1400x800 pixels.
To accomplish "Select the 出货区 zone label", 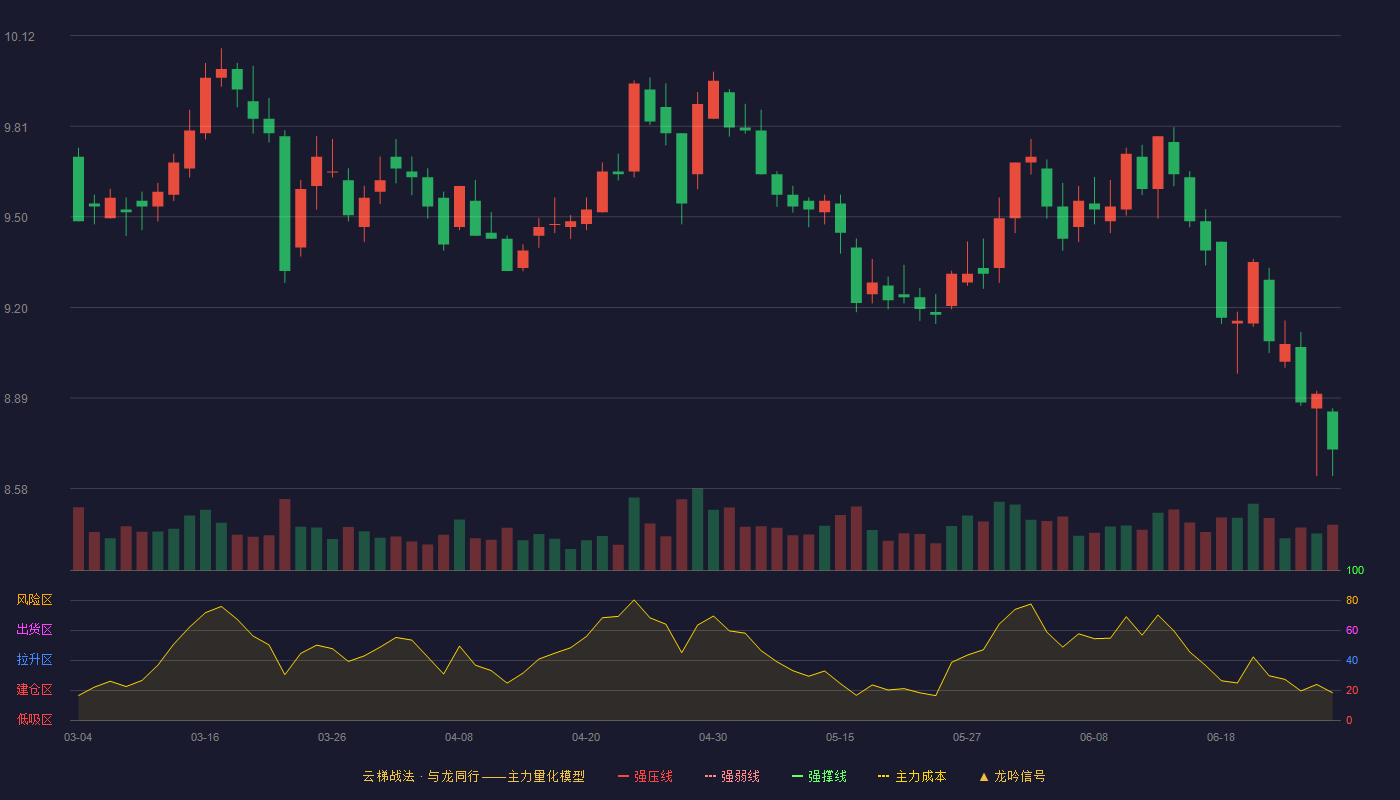I will [34, 630].
